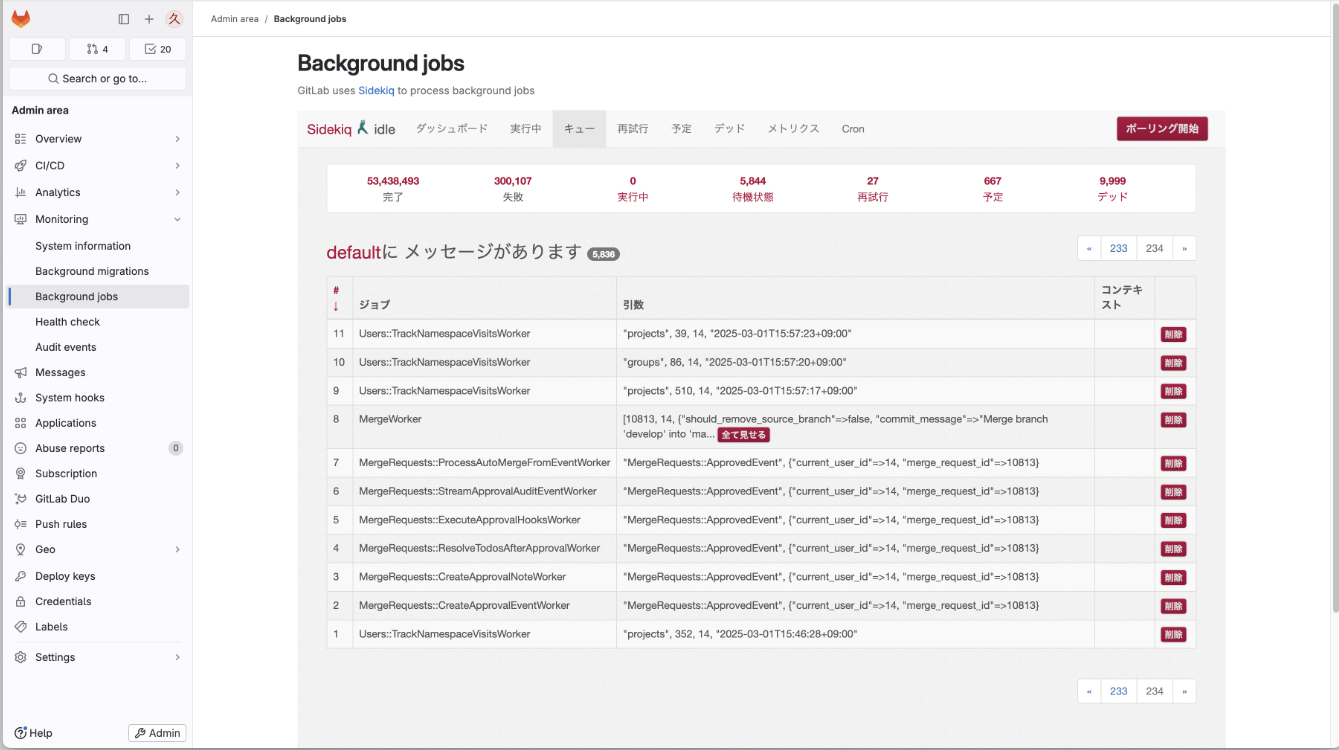The image size is (1339, 750).
Task: Click the Subscription badge icon
Action: pyautogui.click(x=21, y=474)
